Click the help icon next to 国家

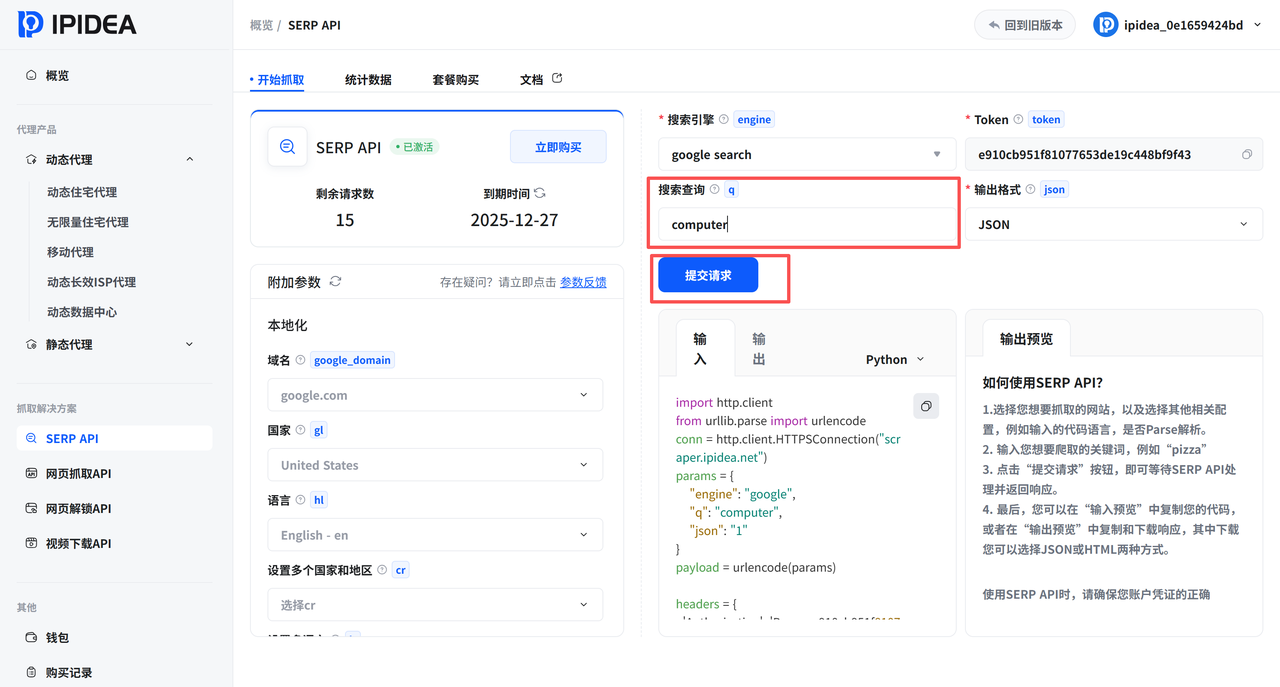coord(300,430)
